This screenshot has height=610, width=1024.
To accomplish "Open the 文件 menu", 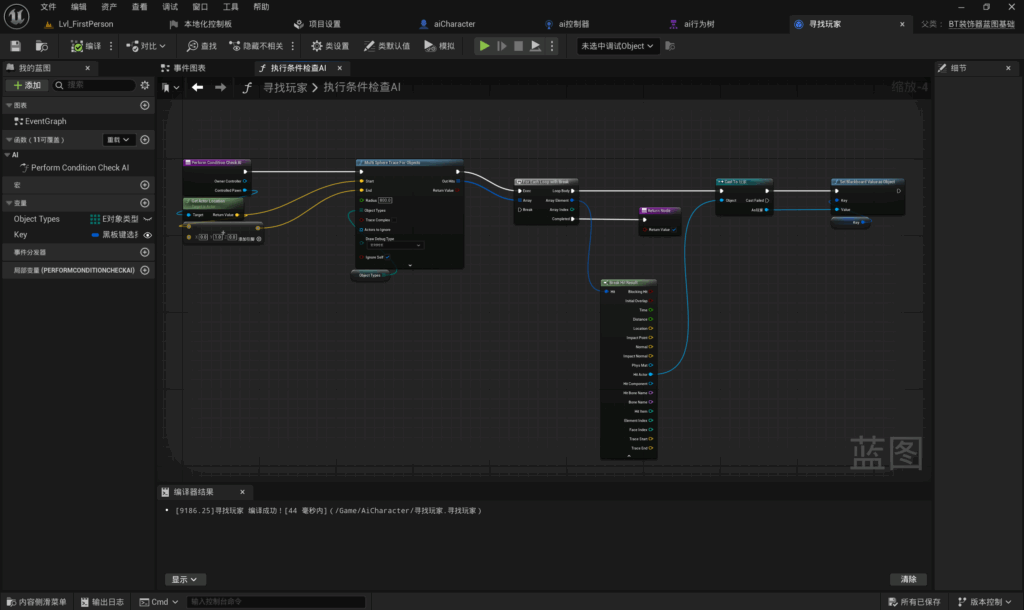I will [x=48, y=7].
